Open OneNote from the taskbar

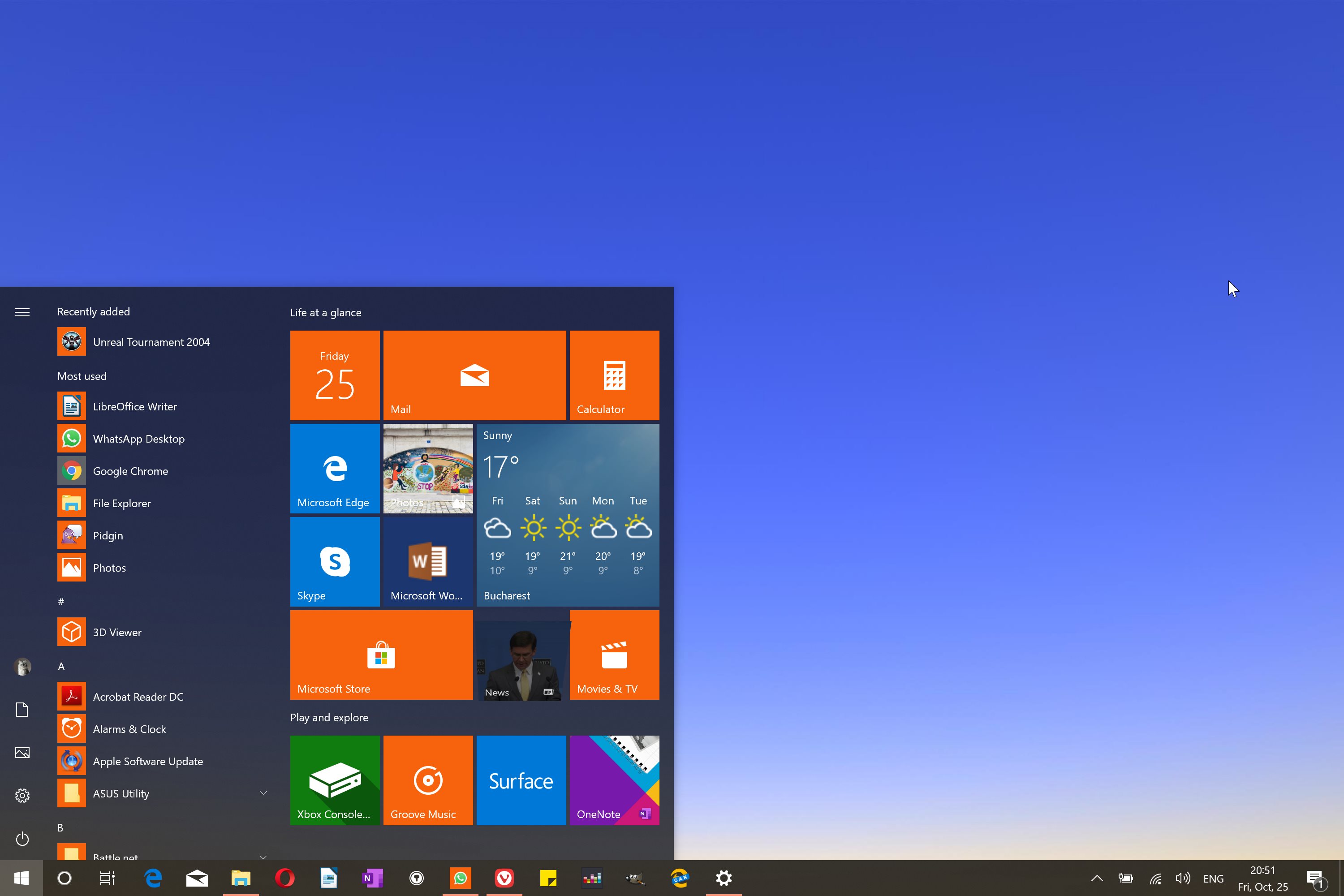tap(373, 878)
